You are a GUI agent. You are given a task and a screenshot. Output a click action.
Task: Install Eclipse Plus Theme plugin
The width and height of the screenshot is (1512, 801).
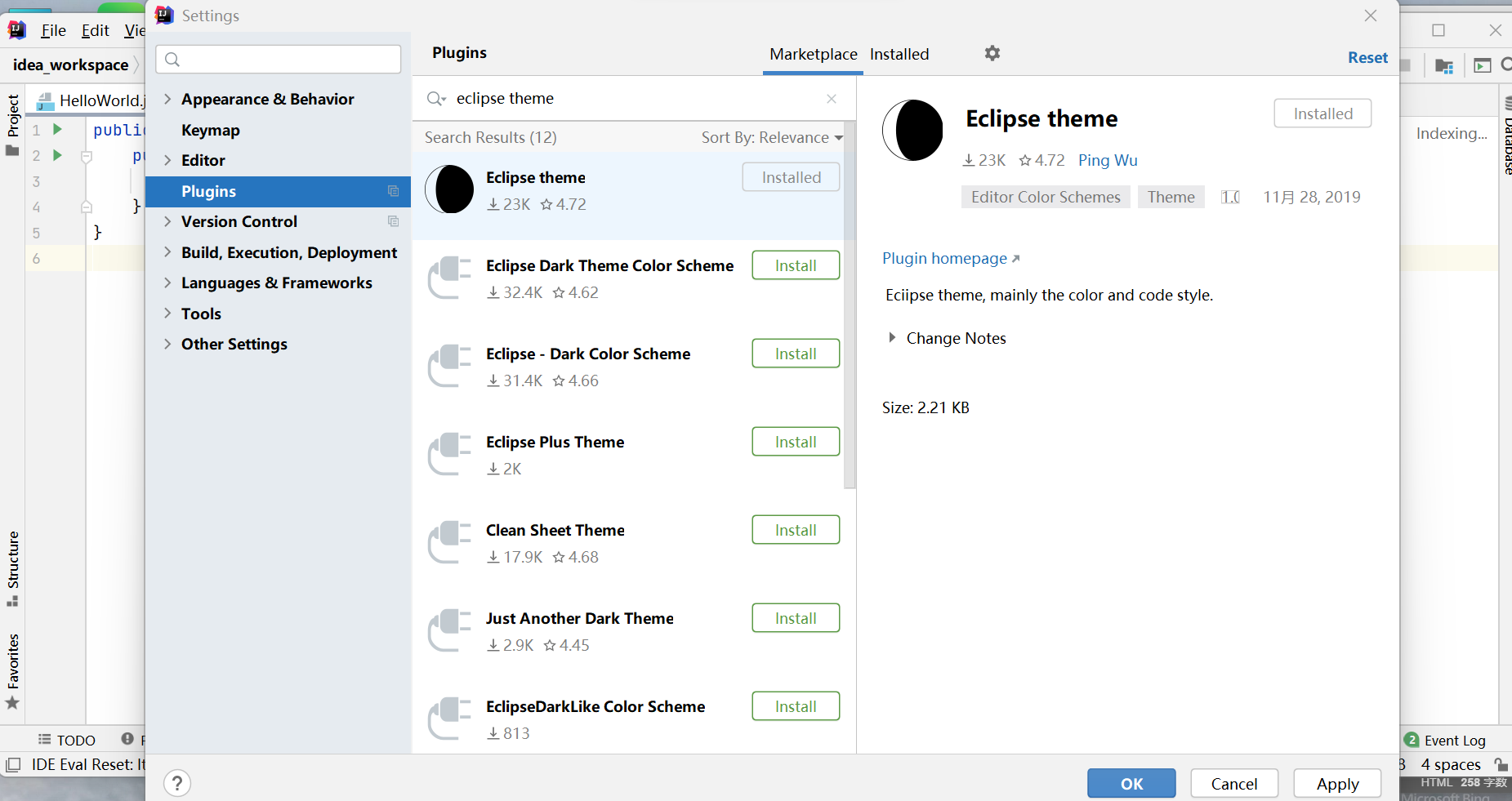[x=796, y=442]
